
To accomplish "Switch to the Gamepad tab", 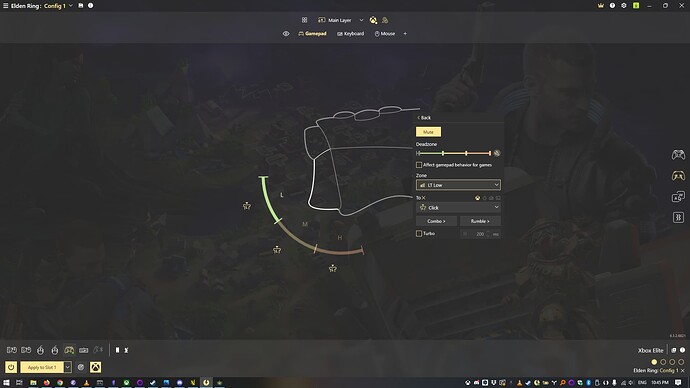I will [x=312, y=34].
